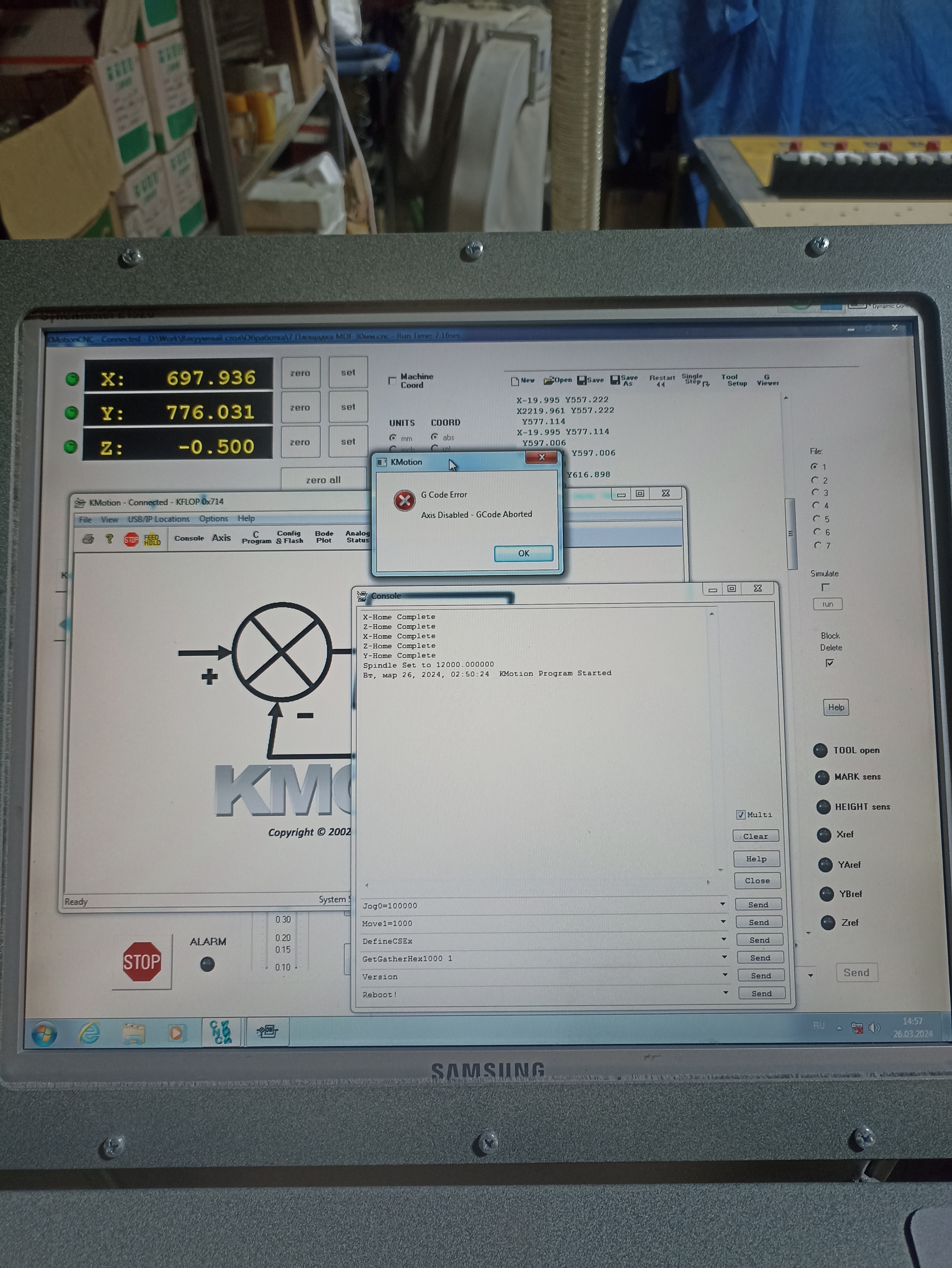Launch Internet Explorer from the taskbar
Viewport: 952px width, 1268px height.
point(89,1033)
